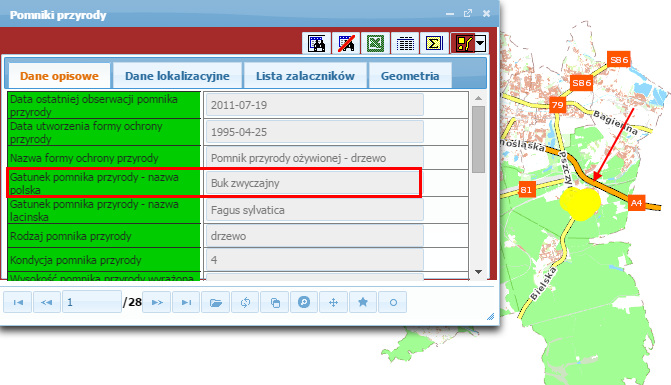The image size is (671, 385).
Task: Click the record number field showing 1
Action: click(x=92, y=302)
